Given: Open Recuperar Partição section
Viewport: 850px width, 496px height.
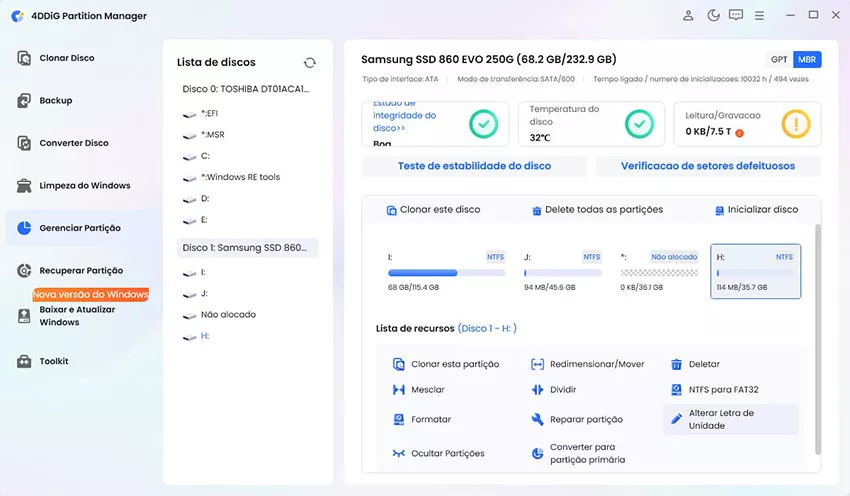Looking at the screenshot, I should pyautogui.click(x=70, y=270).
